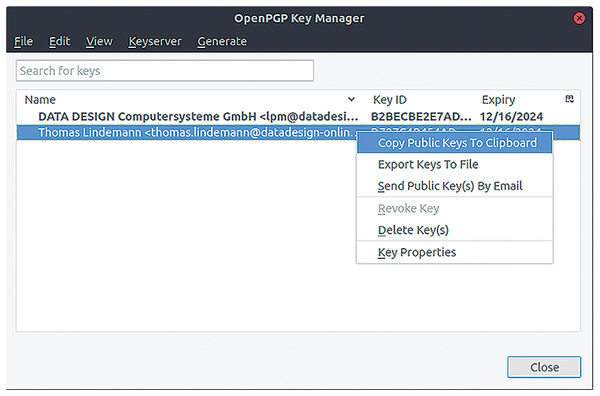Toggle sort arrow on Name column
Image resolution: width=600 pixels, height=396 pixels.
pos(351,99)
